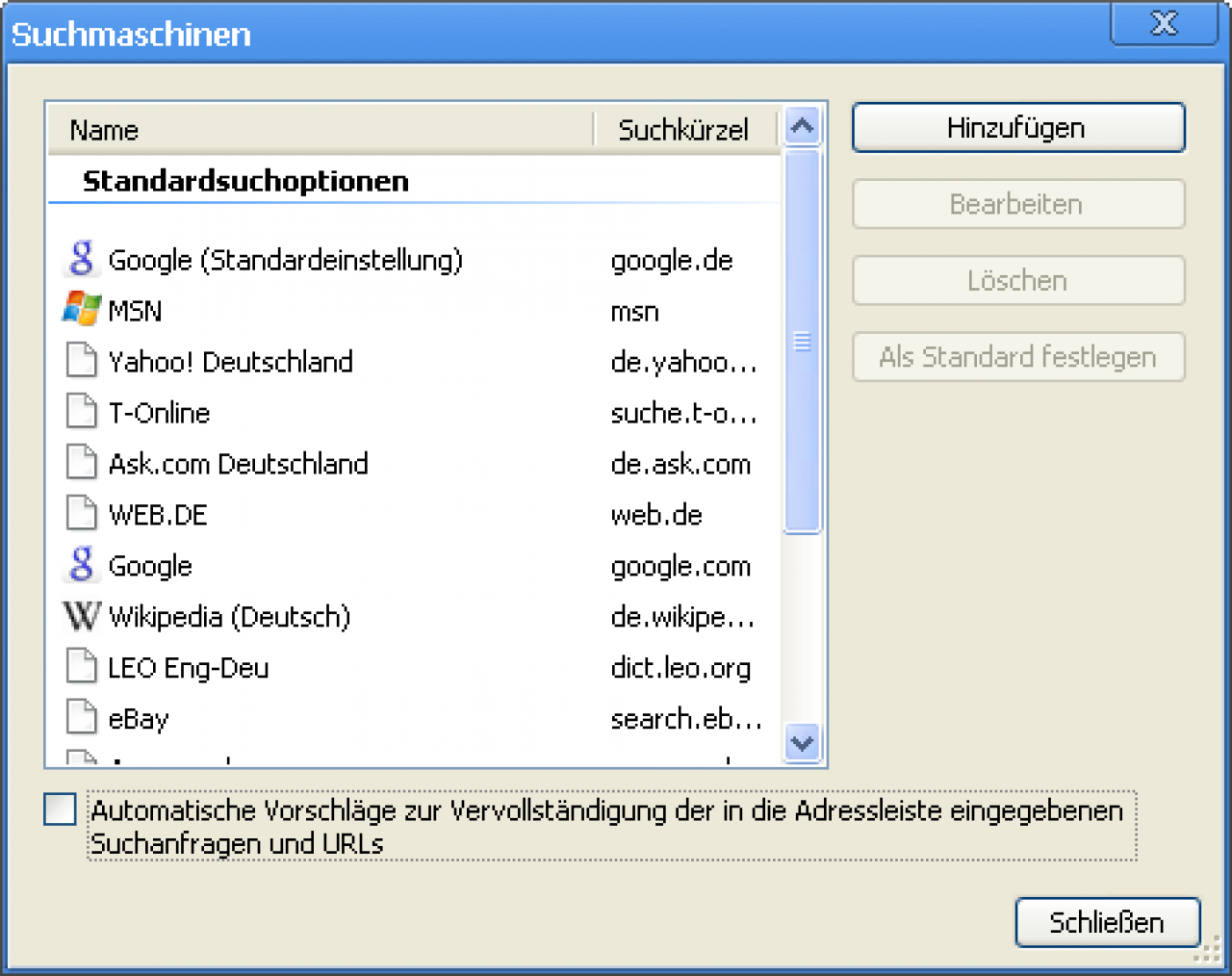Close the dialog with Schließen
Viewport: 1232px width, 976px height.
point(1108,922)
